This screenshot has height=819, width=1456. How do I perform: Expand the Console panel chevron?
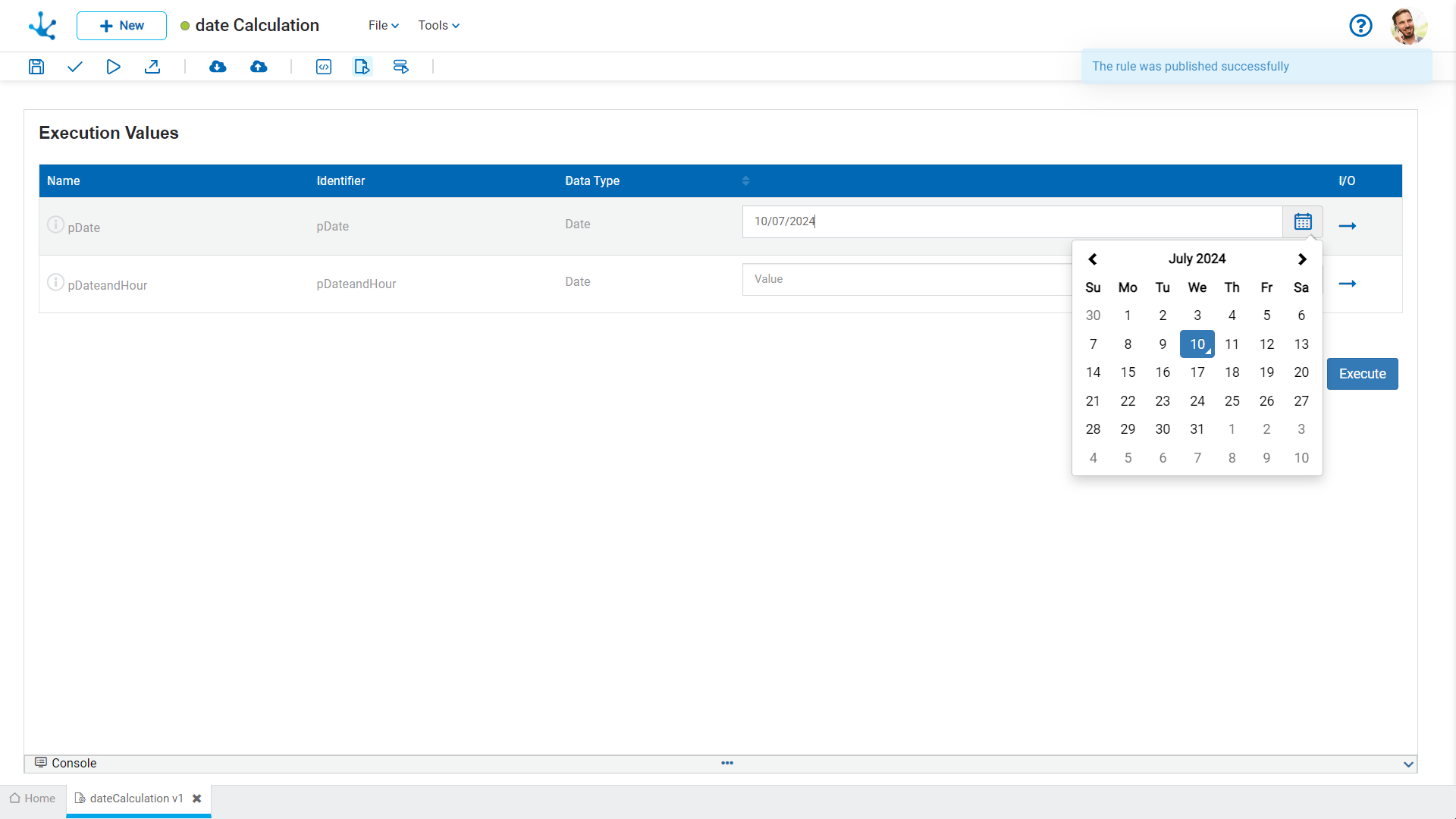click(x=1408, y=764)
